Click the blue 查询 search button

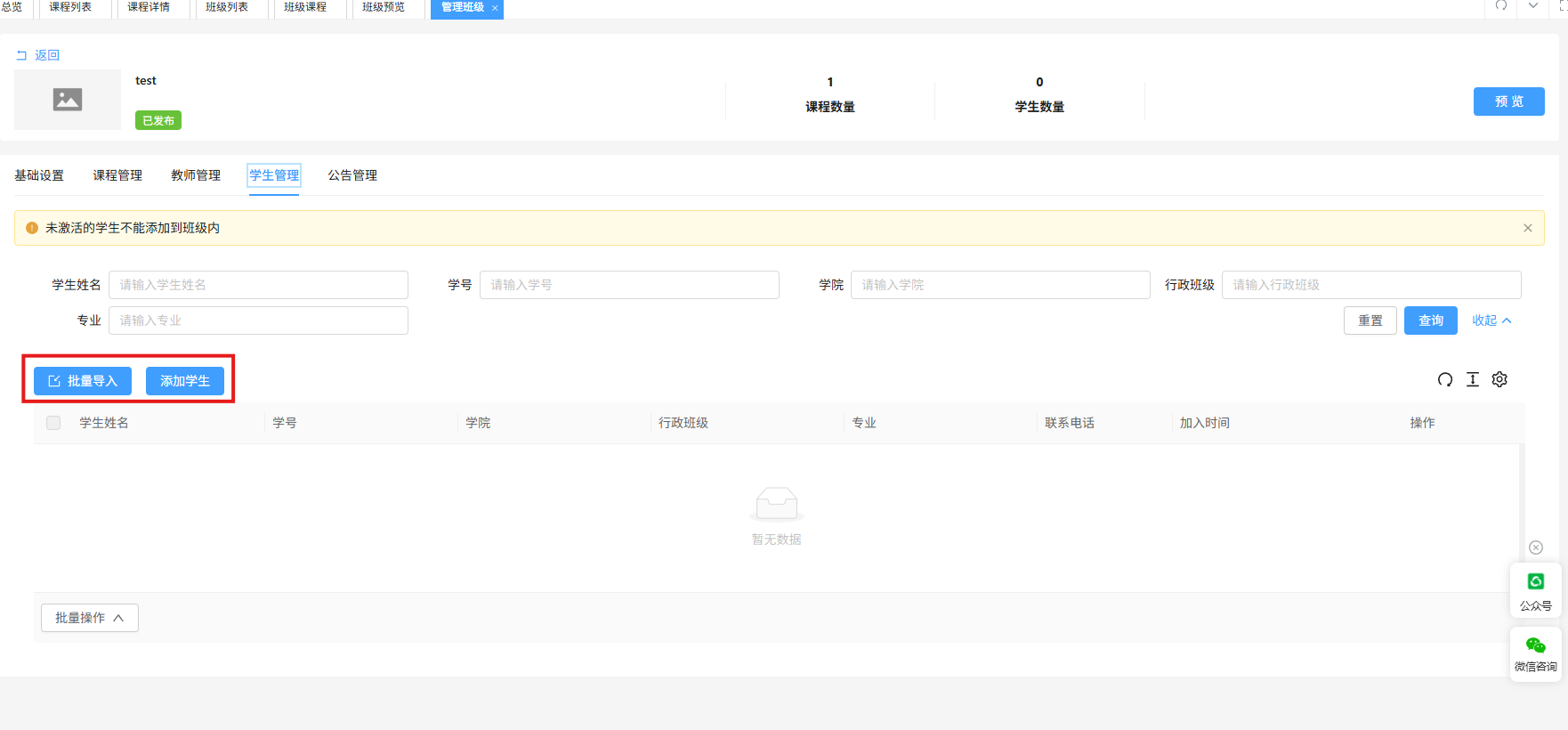click(x=1430, y=320)
